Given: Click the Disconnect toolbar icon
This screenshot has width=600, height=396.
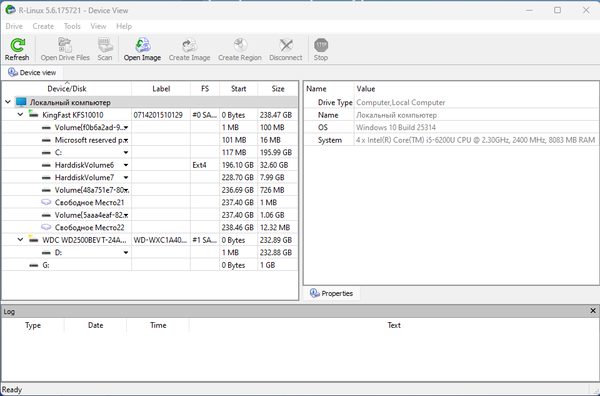Looking at the screenshot, I should (286, 45).
